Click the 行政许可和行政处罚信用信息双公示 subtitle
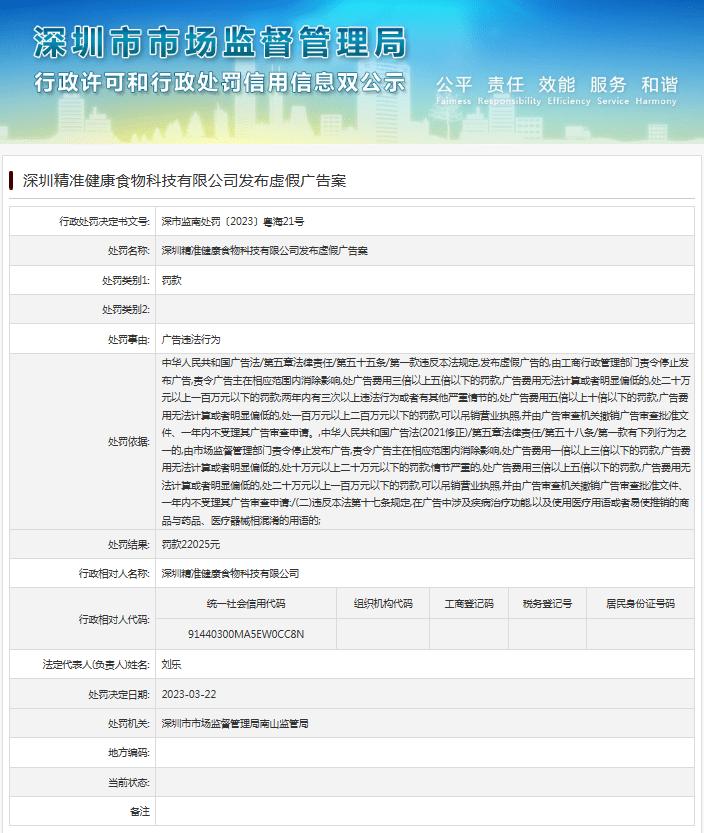 [220, 83]
